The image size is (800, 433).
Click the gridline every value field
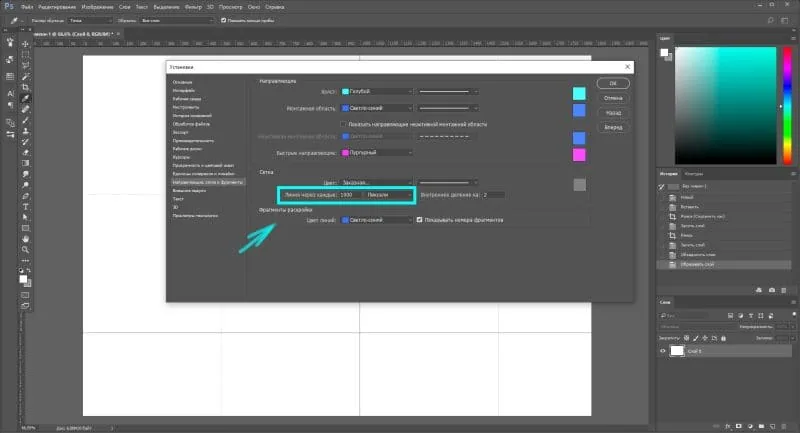coord(351,195)
